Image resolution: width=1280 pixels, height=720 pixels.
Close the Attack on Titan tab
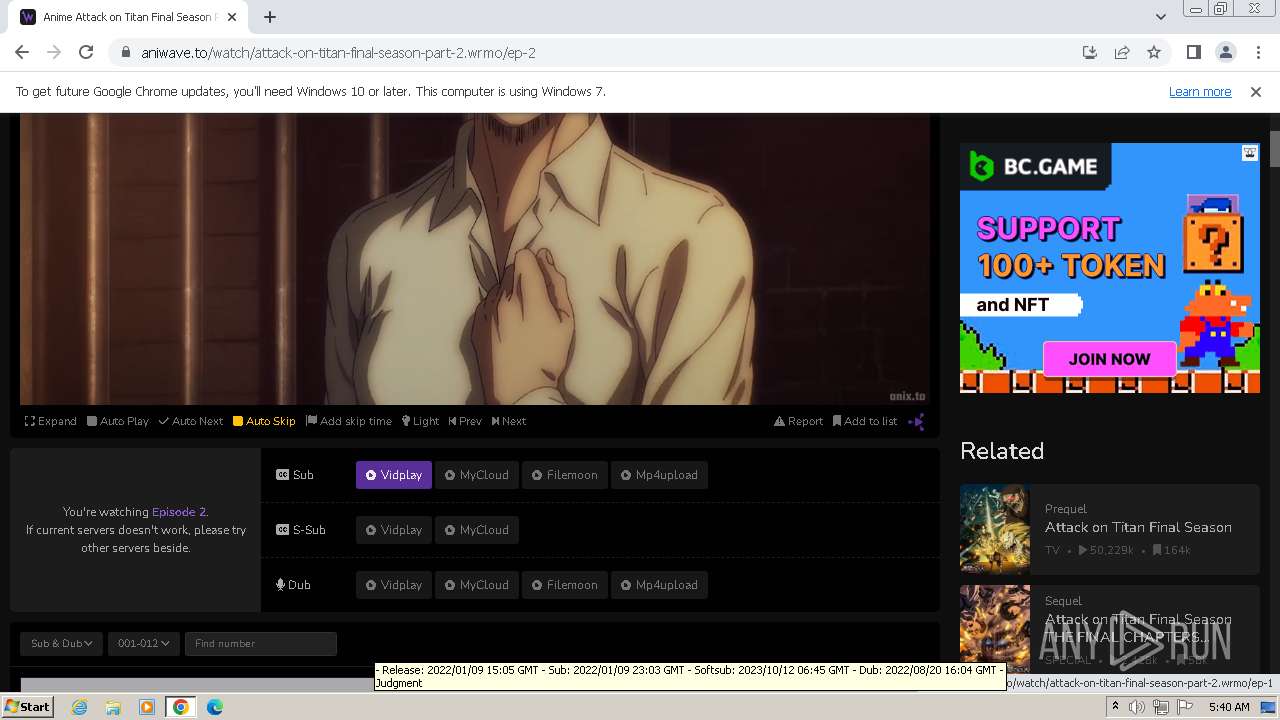233,17
